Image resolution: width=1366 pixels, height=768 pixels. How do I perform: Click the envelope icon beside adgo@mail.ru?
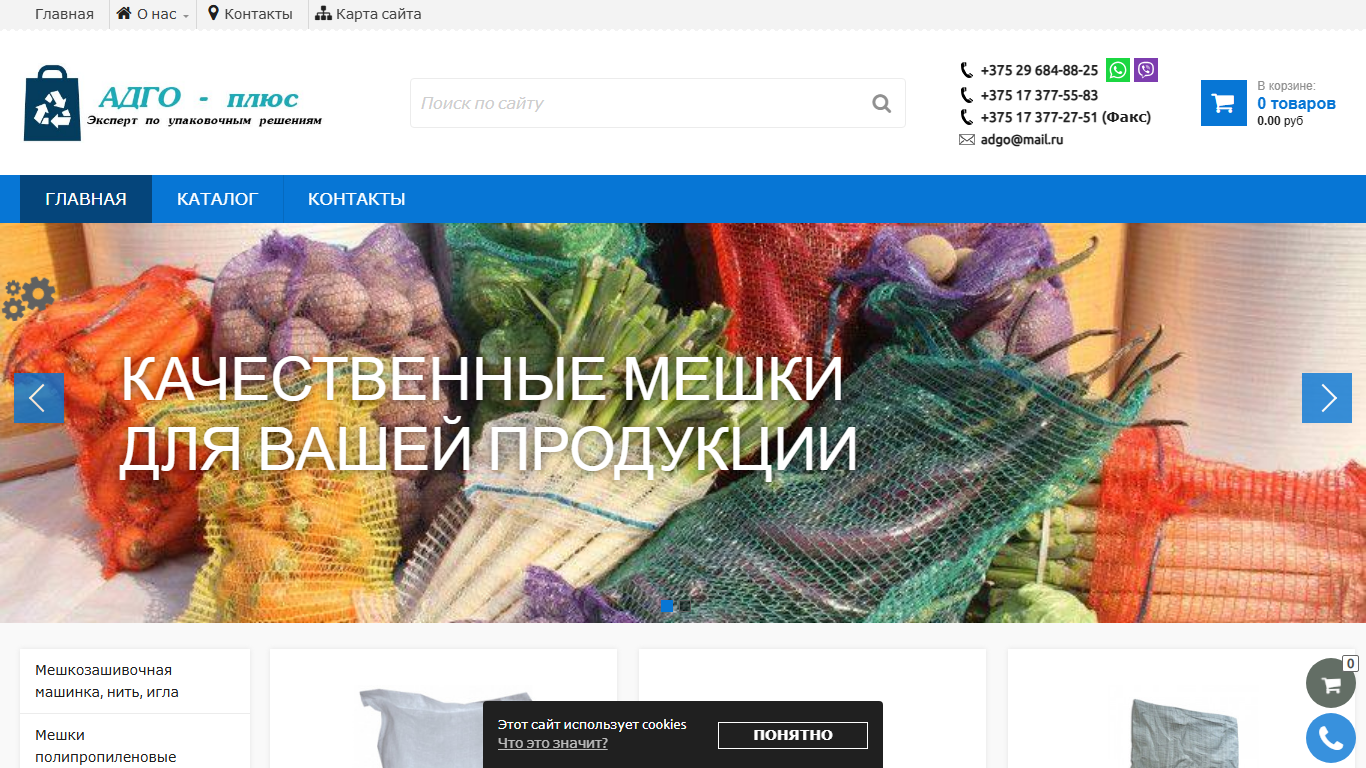[x=967, y=140]
